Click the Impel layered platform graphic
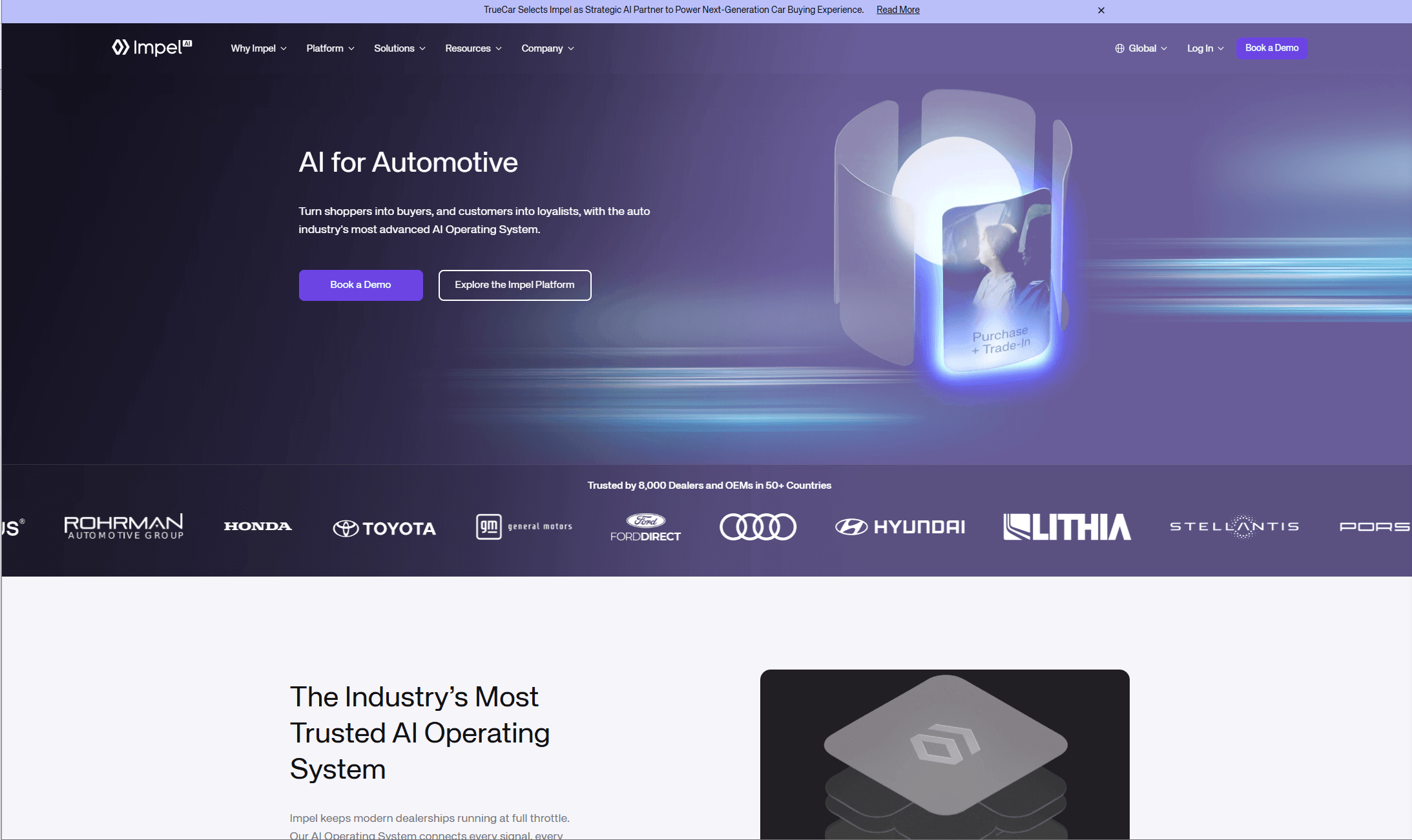1412x840 pixels. pyautogui.click(x=945, y=754)
